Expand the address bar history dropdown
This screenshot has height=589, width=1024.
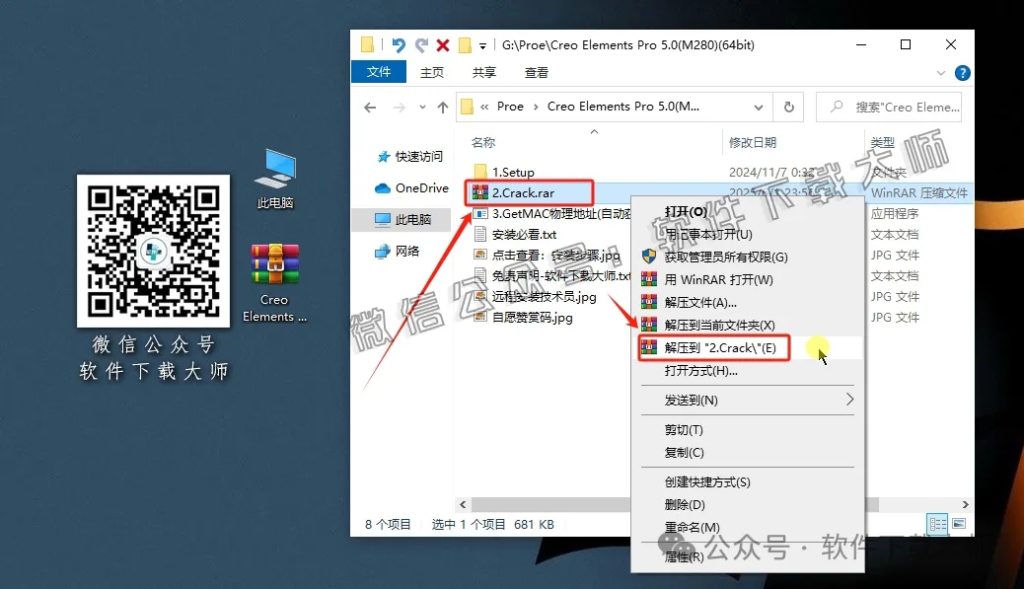point(758,107)
